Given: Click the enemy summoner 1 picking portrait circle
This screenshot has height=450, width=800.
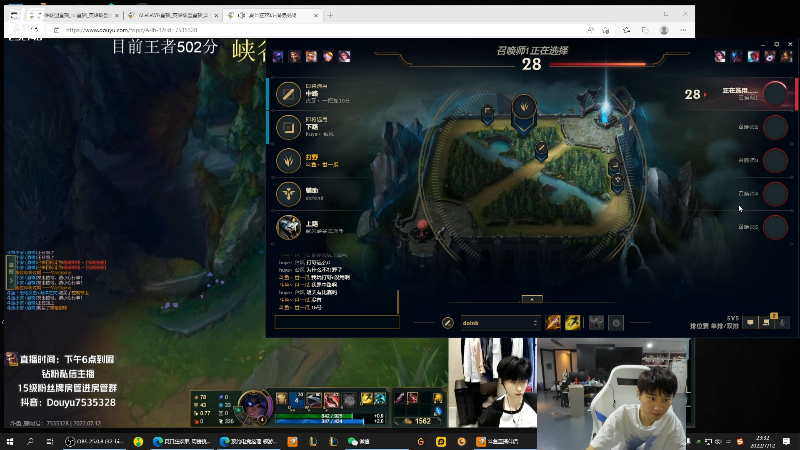Looking at the screenshot, I should click(776, 94).
